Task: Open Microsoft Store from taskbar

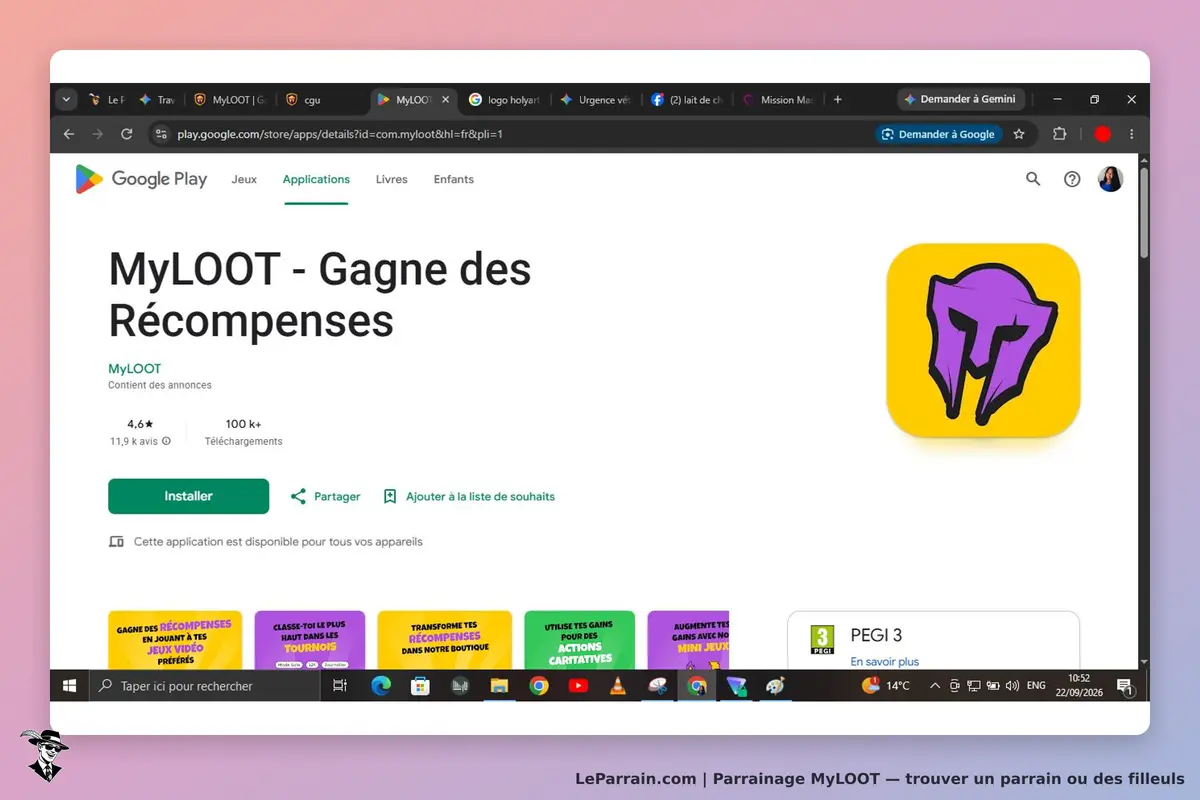Action: tap(421, 686)
